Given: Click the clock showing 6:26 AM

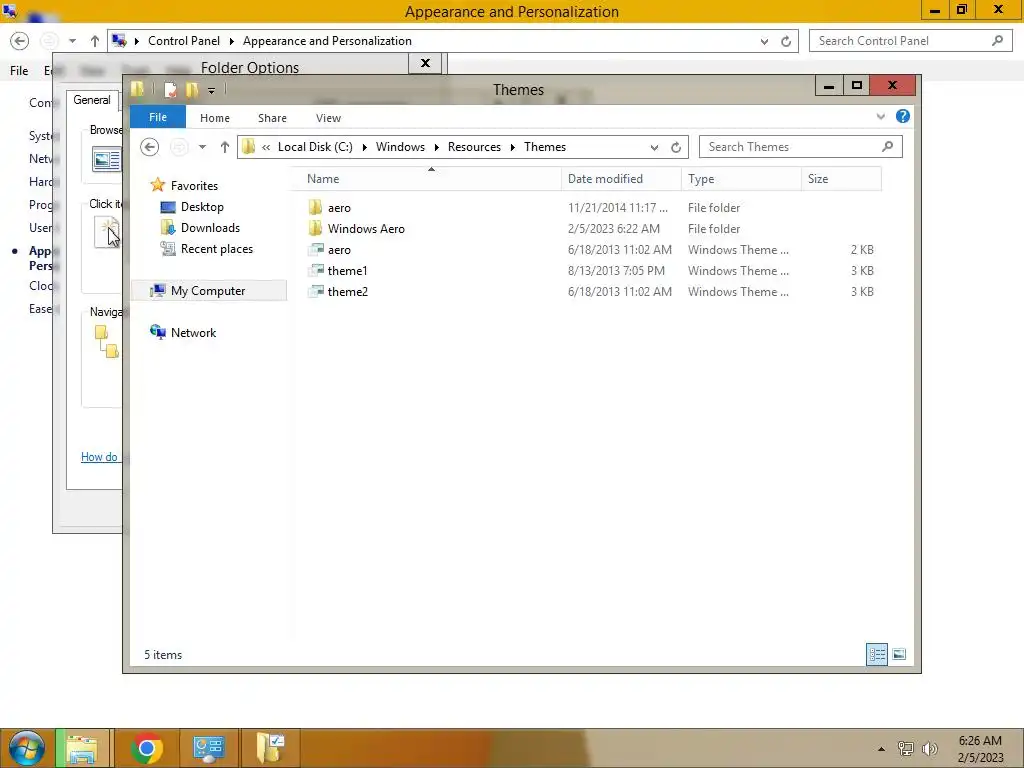Looking at the screenshot, I should tap(980, 741).
